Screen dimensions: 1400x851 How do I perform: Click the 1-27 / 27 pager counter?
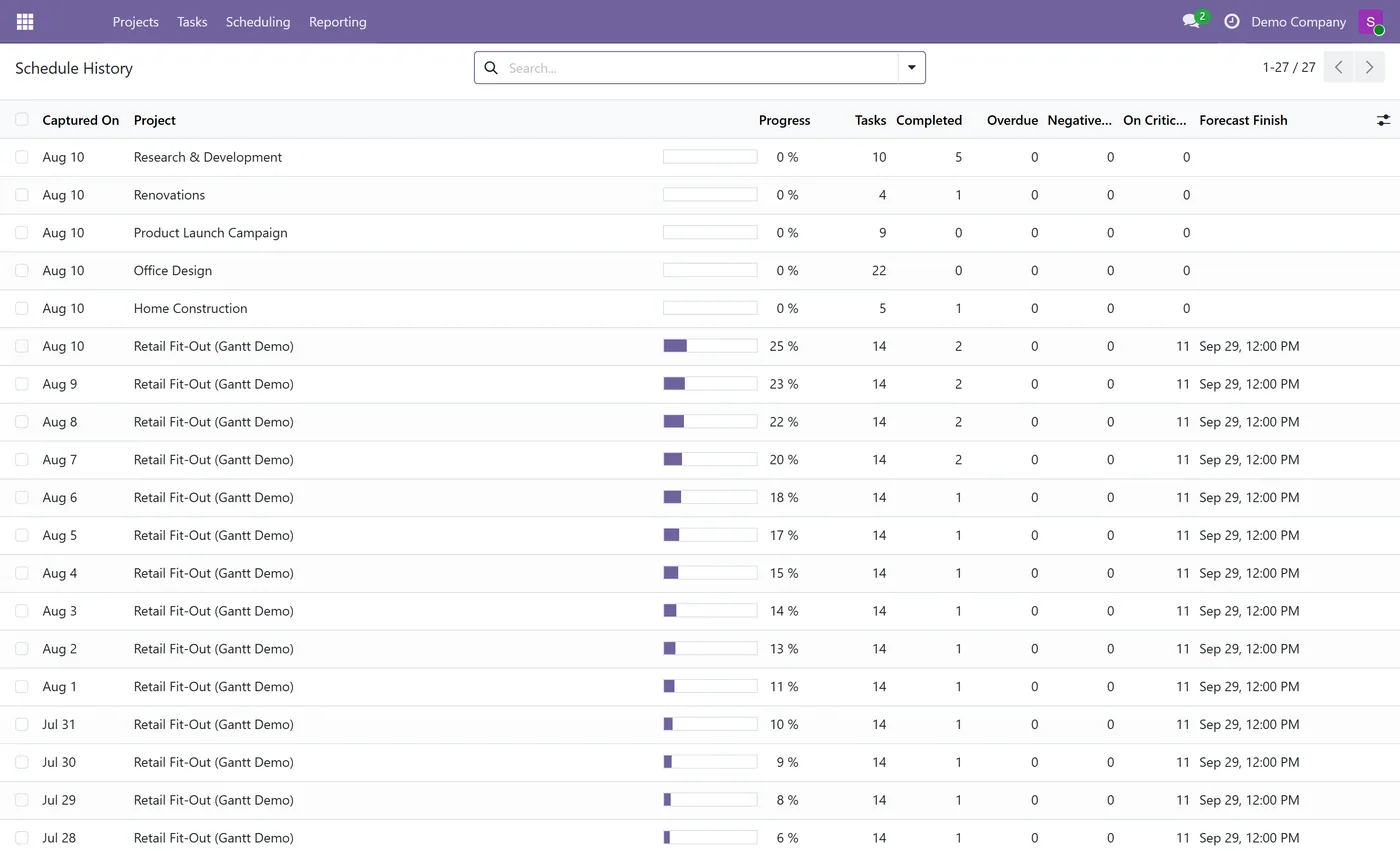[x=1289, y=68]
